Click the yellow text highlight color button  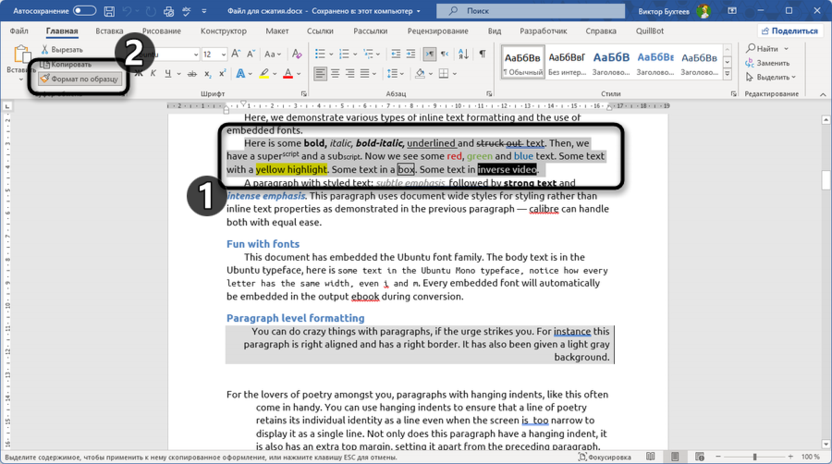click(265, 74)
